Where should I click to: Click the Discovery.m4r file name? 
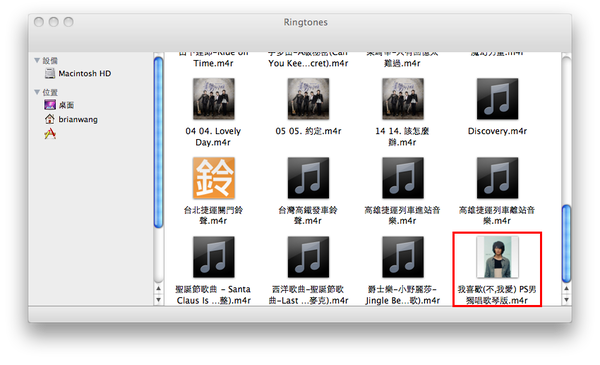tap(497, 131)
